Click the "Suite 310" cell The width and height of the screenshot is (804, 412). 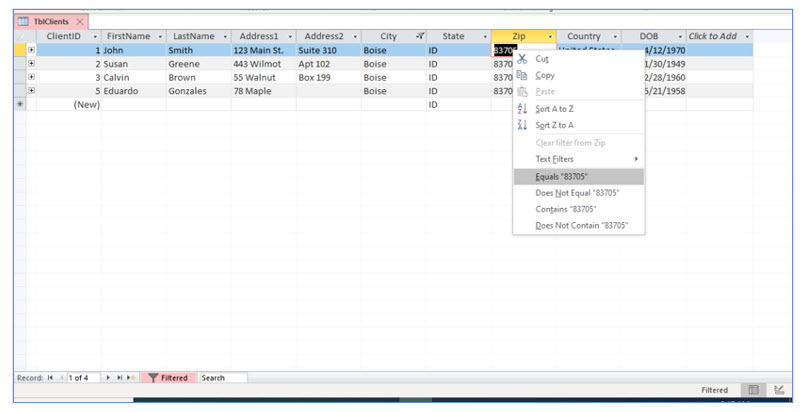(x=329, y=50)
